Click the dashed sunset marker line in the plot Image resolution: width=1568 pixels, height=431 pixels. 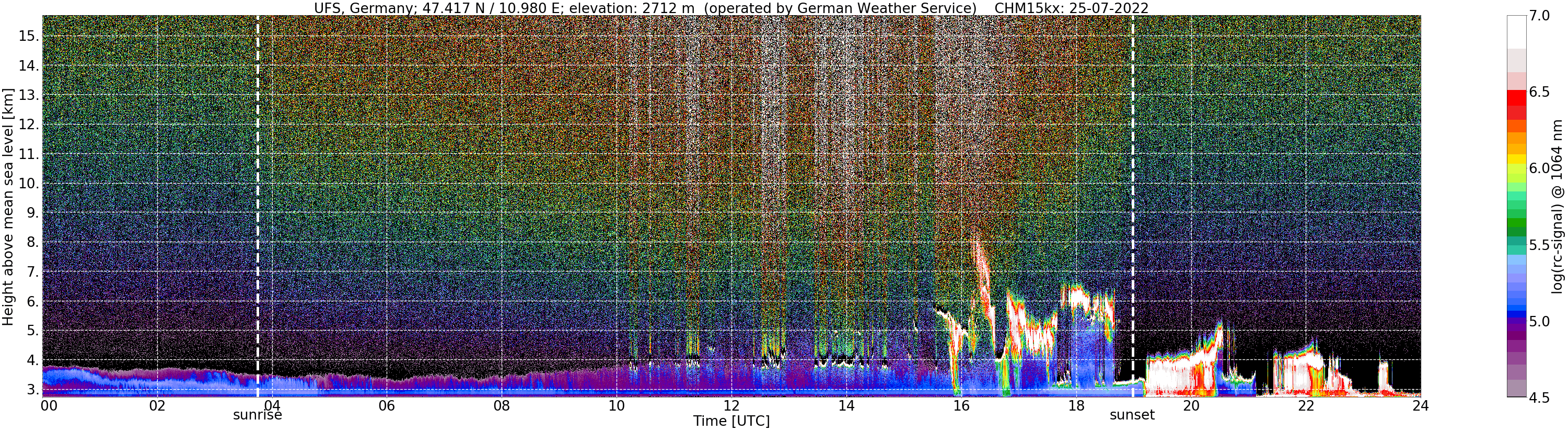coord(1133,206)
